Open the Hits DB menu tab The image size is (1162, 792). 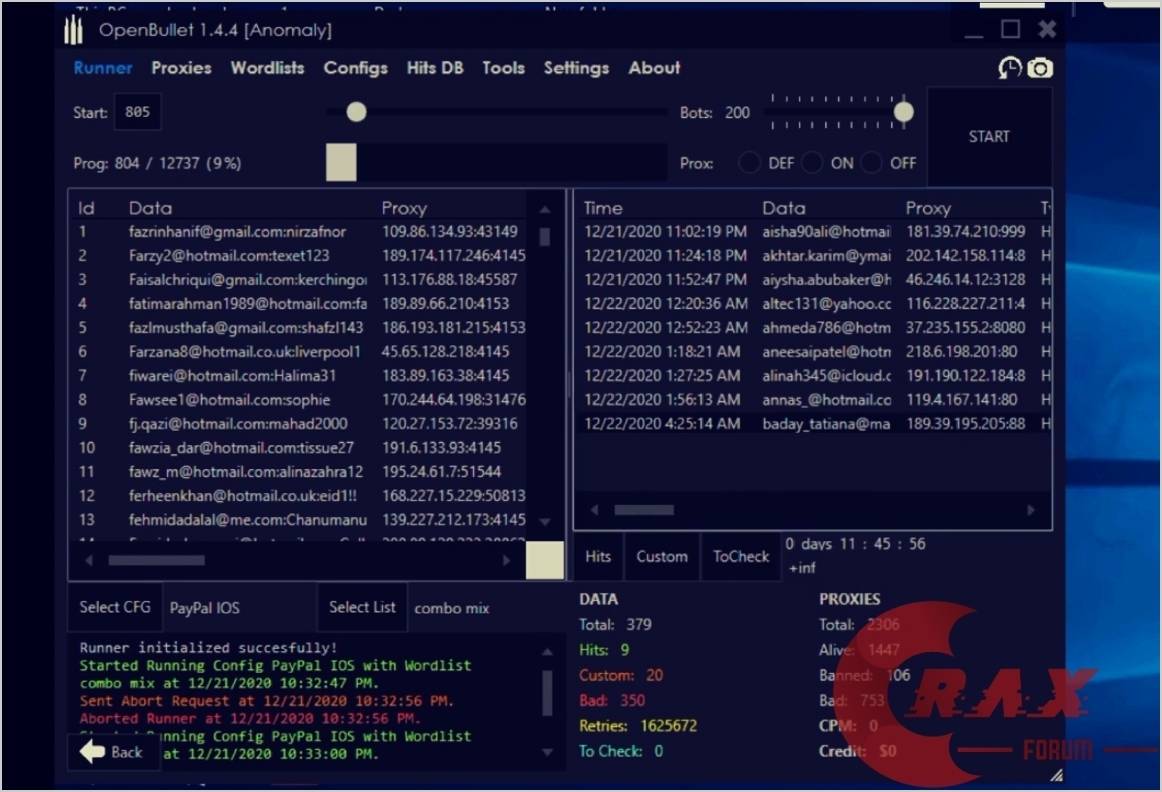pos(435,68)
